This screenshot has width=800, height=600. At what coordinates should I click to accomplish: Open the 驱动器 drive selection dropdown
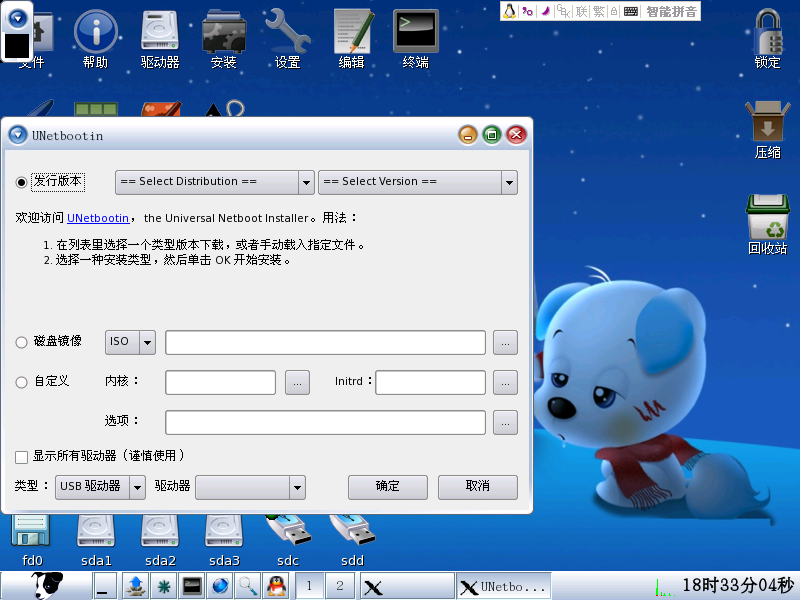251,487
